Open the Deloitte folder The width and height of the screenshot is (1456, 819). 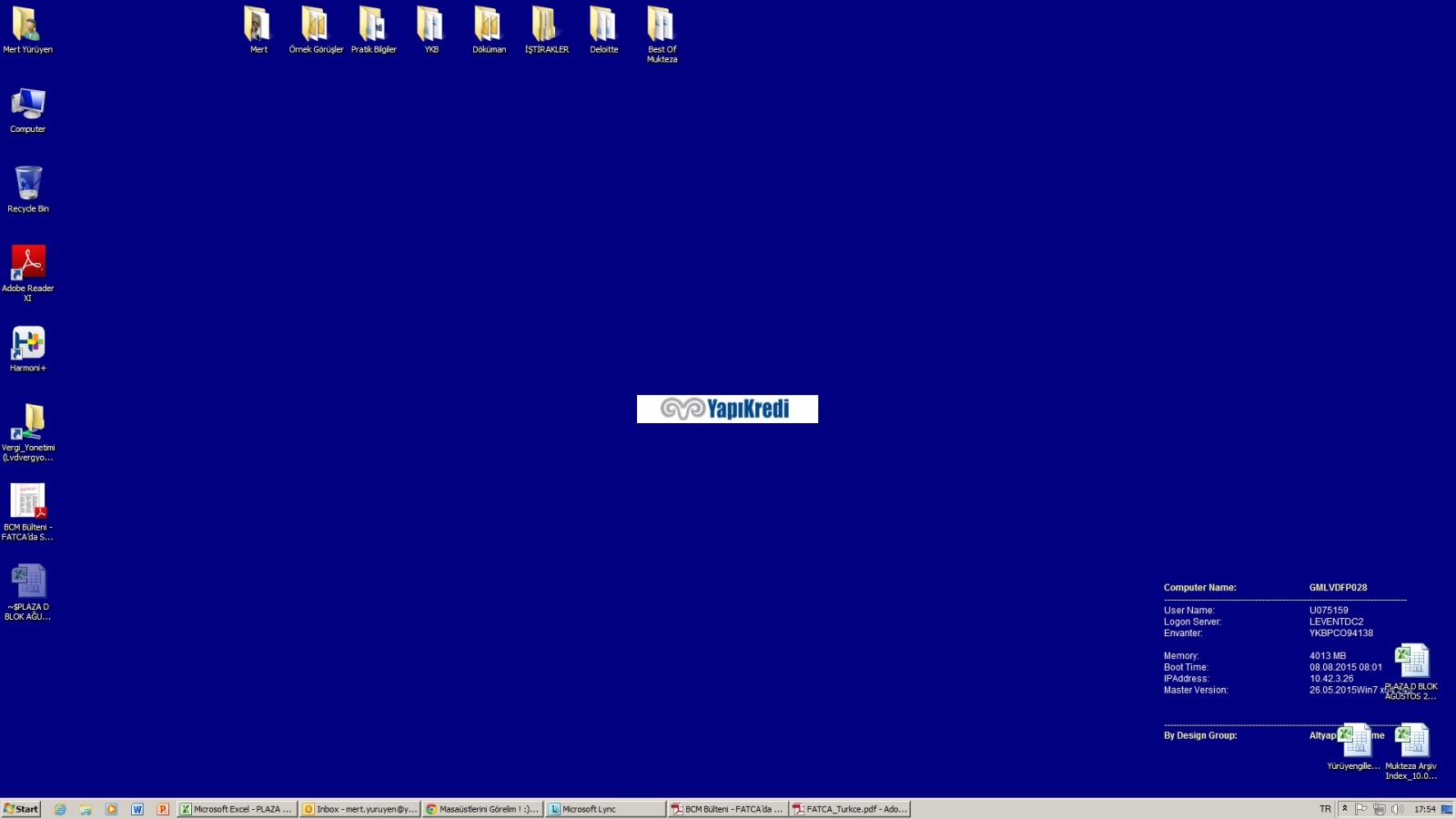603,30
